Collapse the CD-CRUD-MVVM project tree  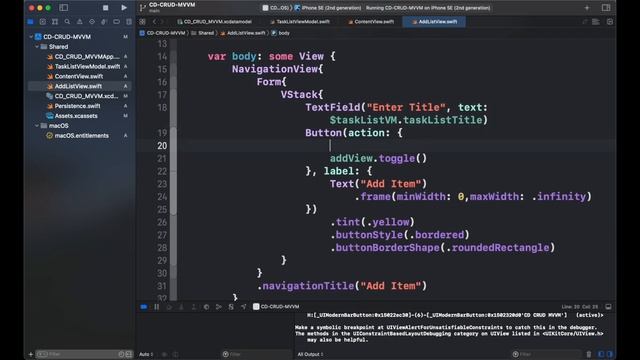click(31, 37)
